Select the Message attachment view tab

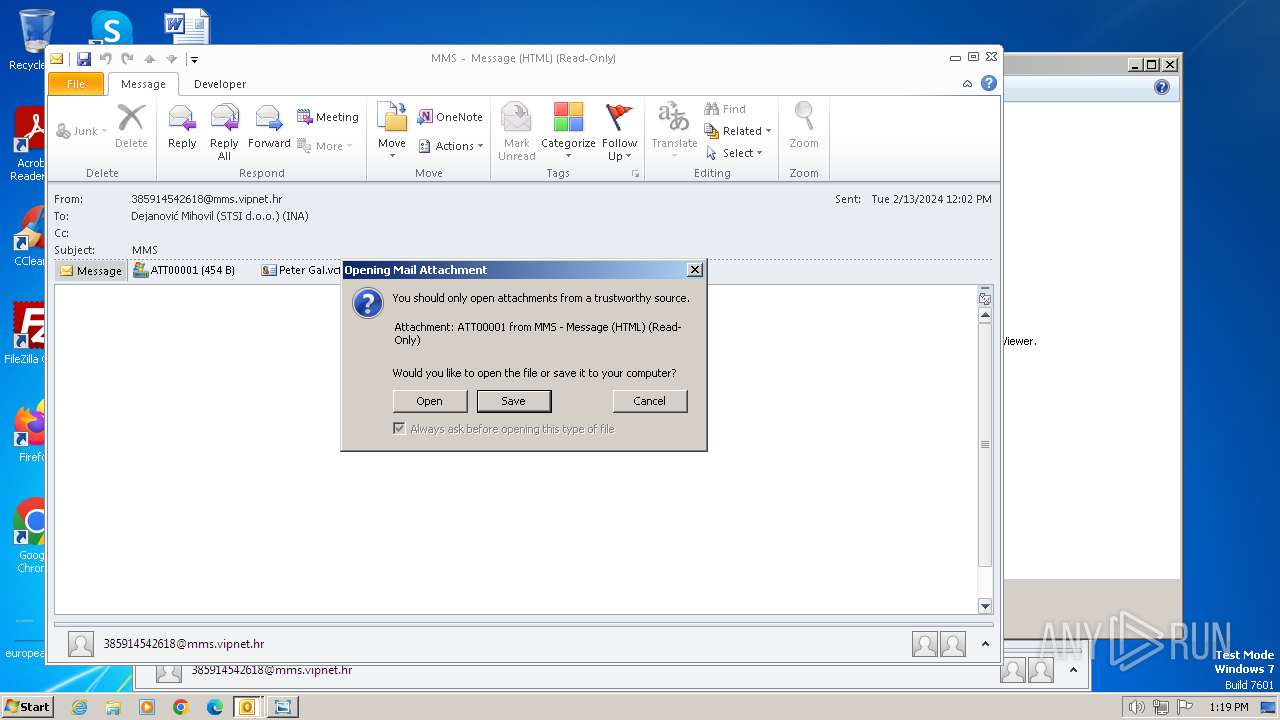[91, 271]
